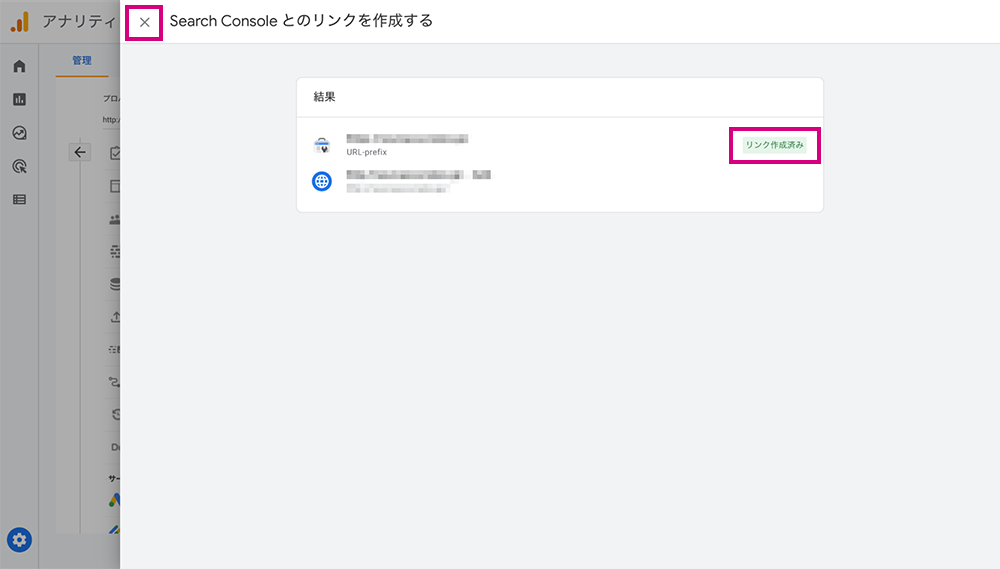Open the Advertising icon in sidebar
1000x569 pixels.
(x=19, y=166)
